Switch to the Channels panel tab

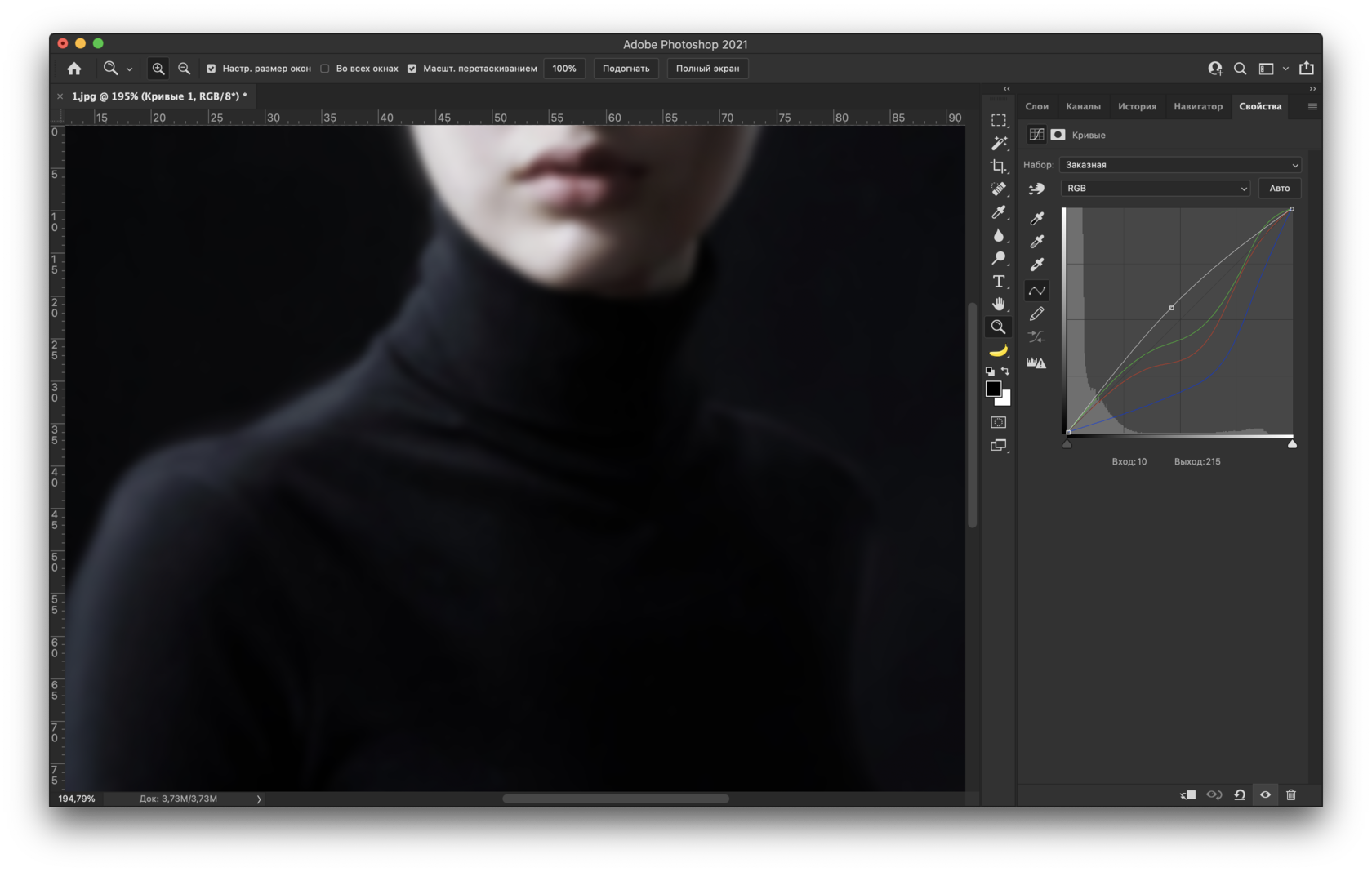point(1083,106)
